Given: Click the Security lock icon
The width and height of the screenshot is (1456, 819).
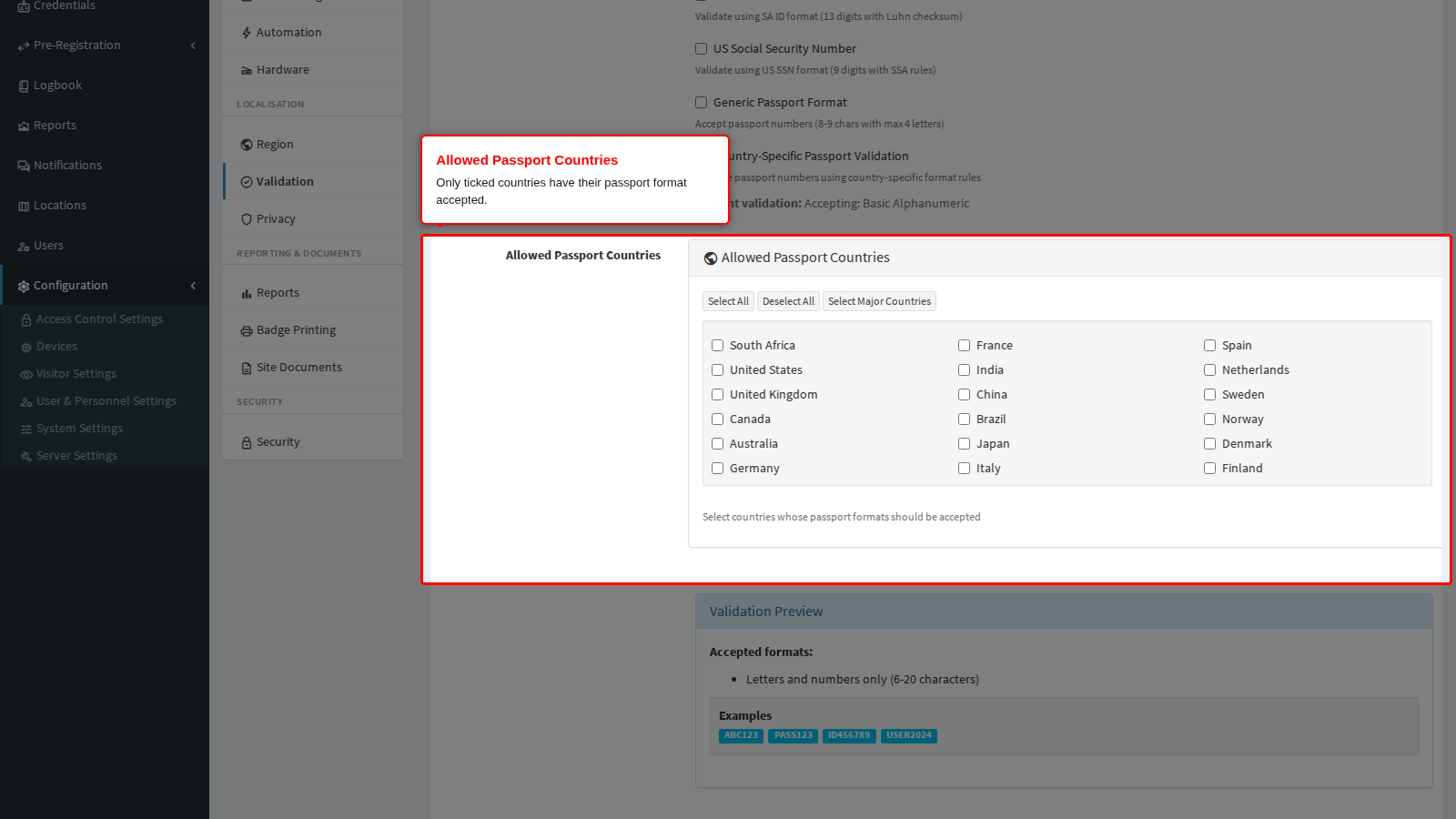Looking at the screenshot, I should tap(247, 442).
